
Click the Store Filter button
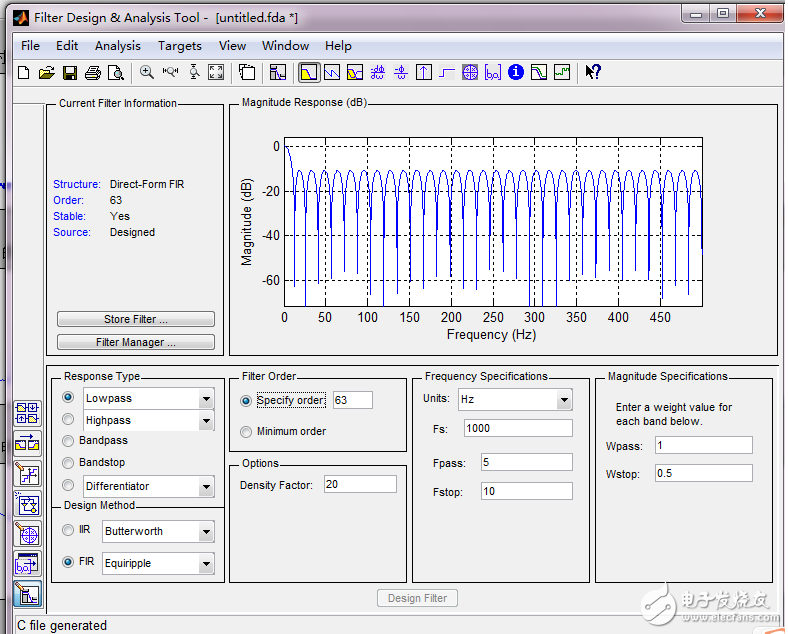point(136,320)
